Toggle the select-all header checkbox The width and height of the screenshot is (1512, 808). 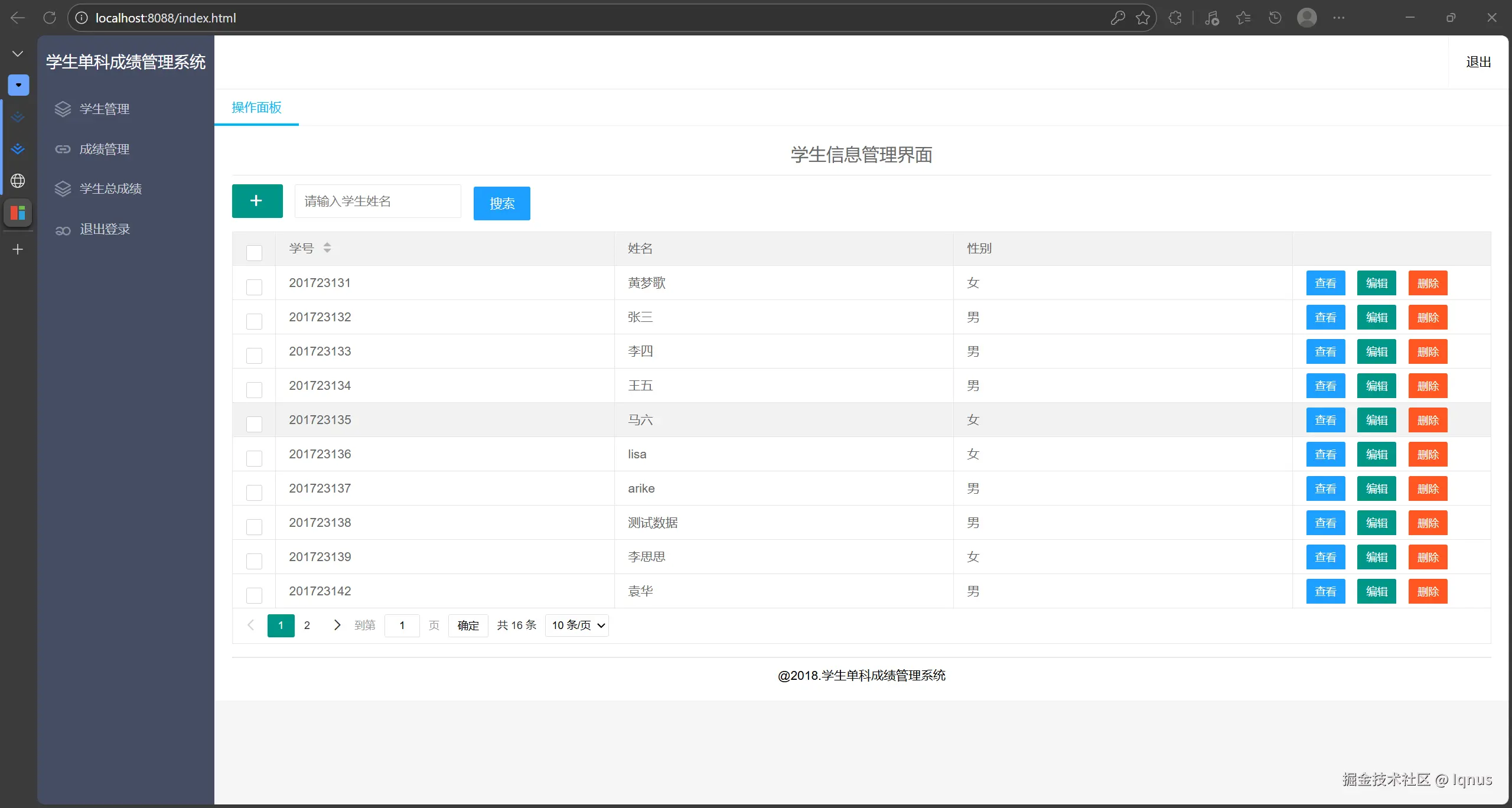(x=254, y=253)
